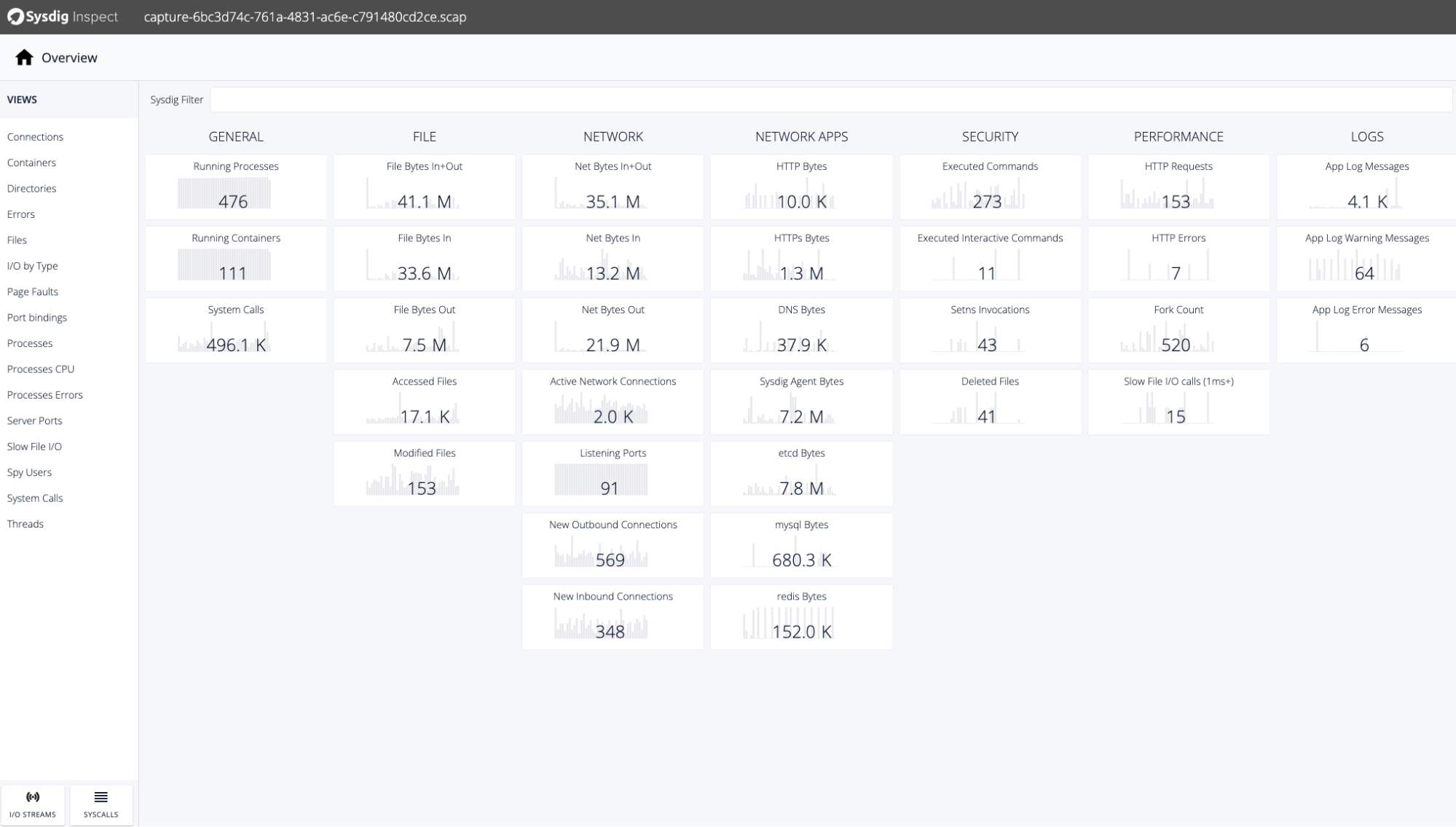Click the Overview home icon
This screenshot has height=827, width=1456.
(x=24, y=57)
